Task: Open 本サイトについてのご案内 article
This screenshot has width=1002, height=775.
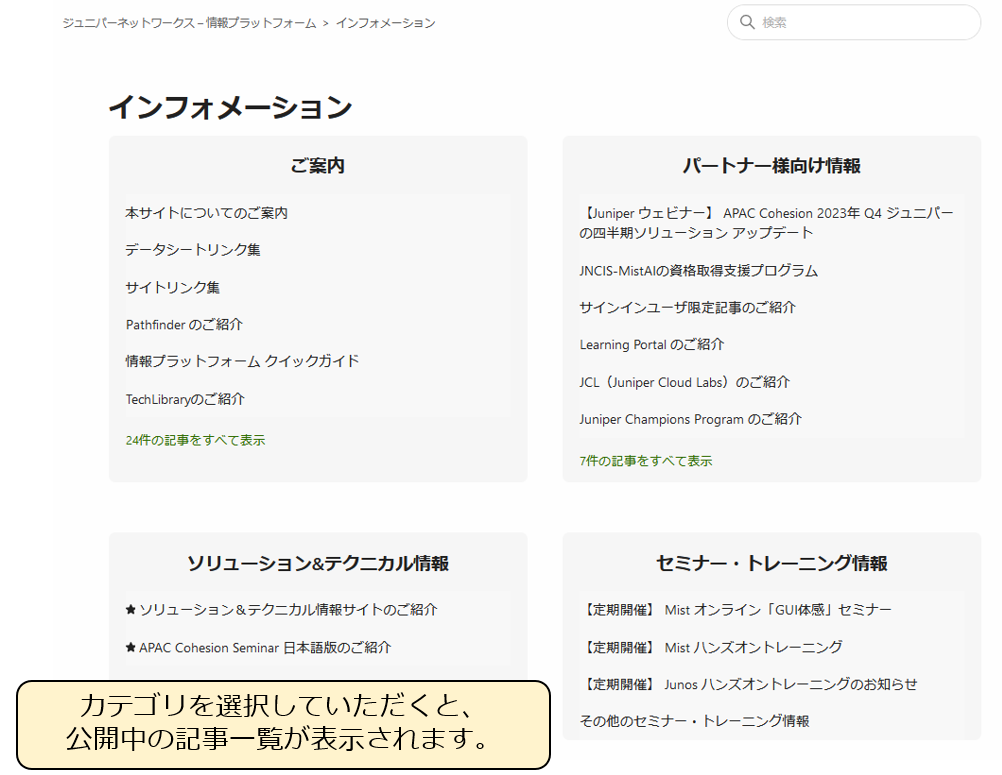Action: 206,213
